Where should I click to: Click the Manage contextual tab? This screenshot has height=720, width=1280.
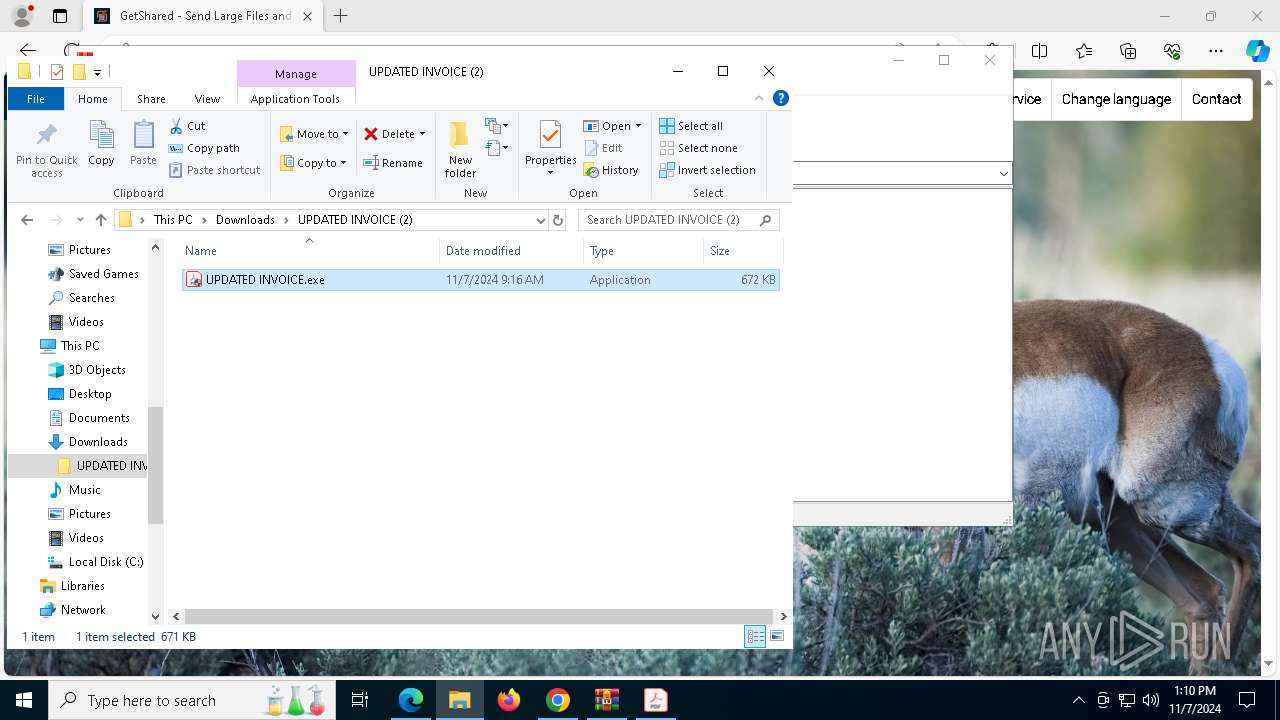click(296, 74)
